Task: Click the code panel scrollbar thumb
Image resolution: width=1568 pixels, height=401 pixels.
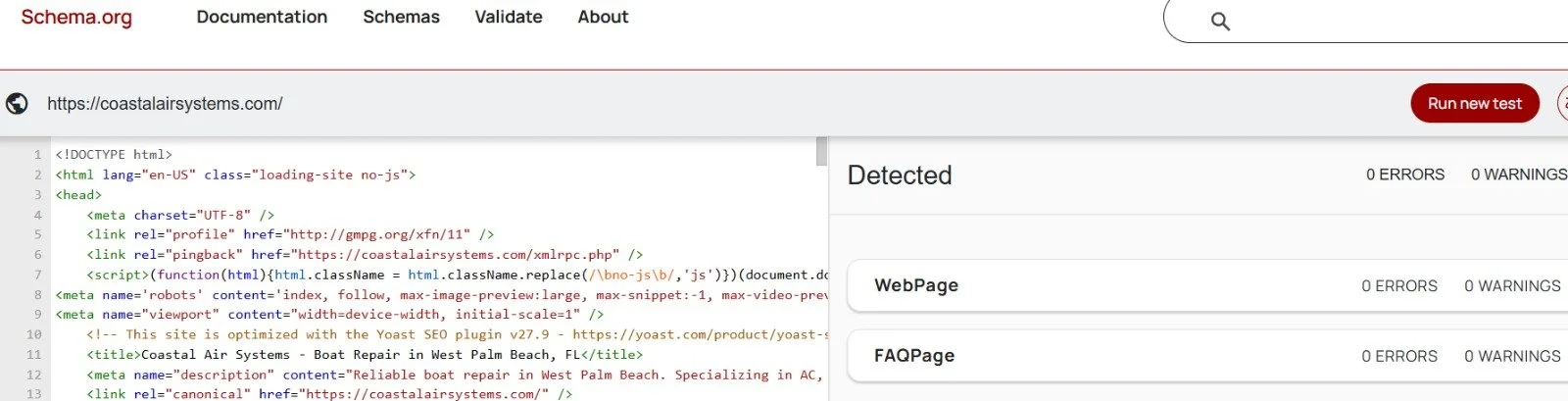Action: [821, 152]
